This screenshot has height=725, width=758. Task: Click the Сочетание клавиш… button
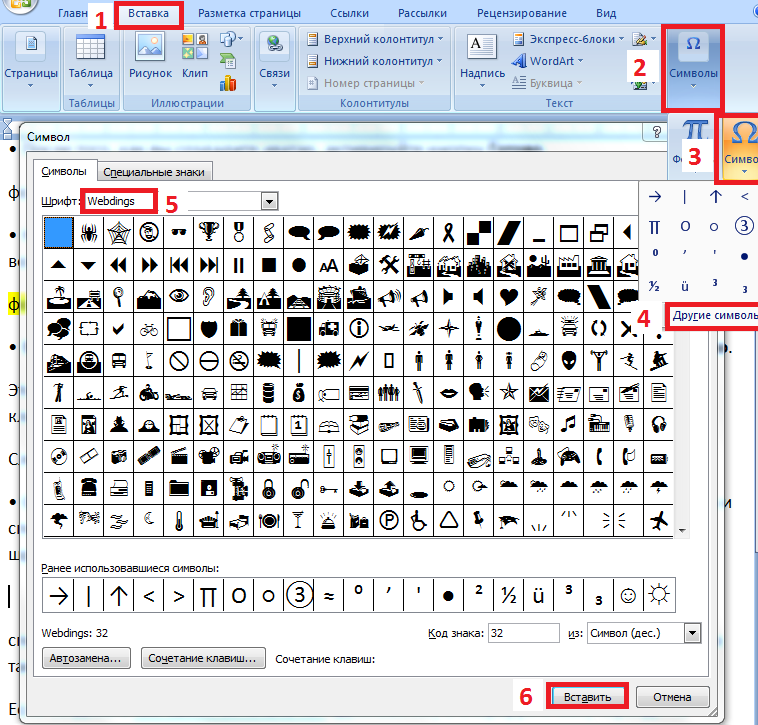coord(203,658)
